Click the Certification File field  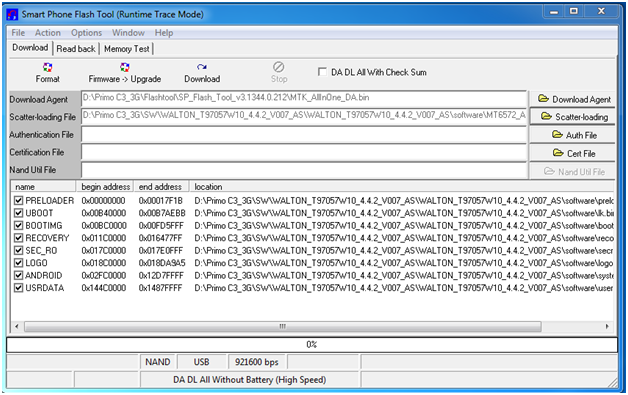point(304,152)
